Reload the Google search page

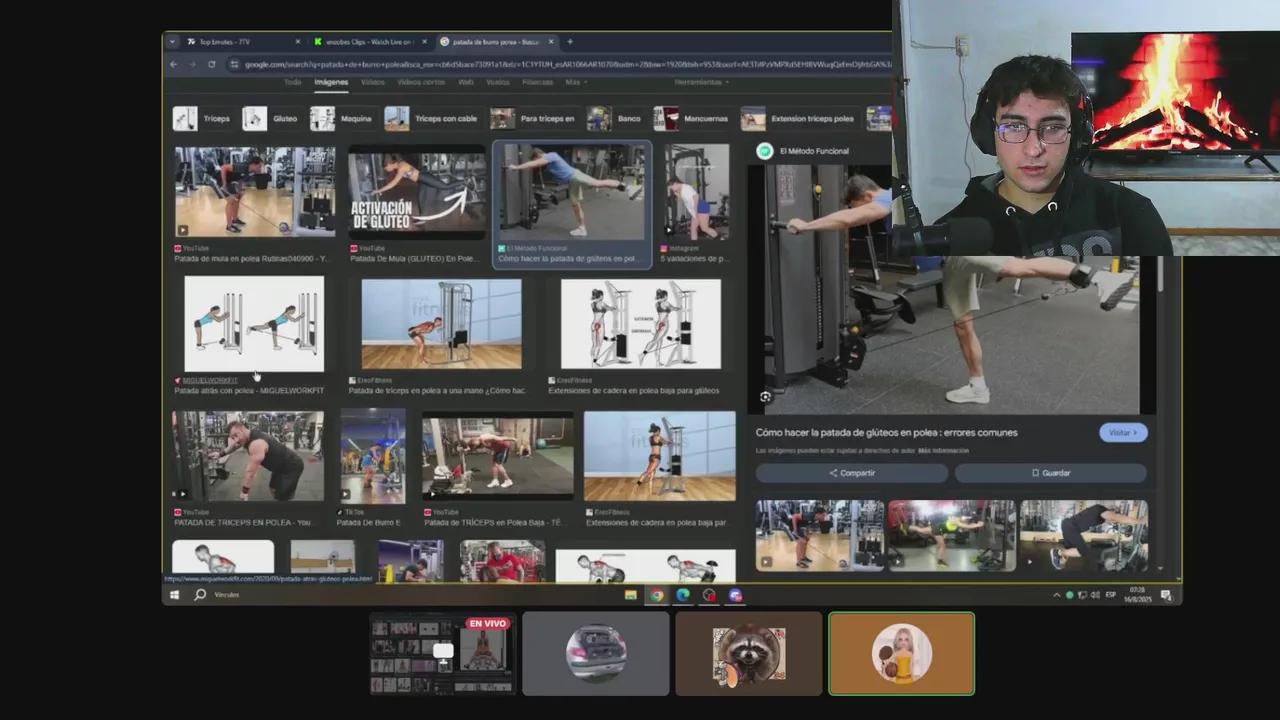coord(211,64)
